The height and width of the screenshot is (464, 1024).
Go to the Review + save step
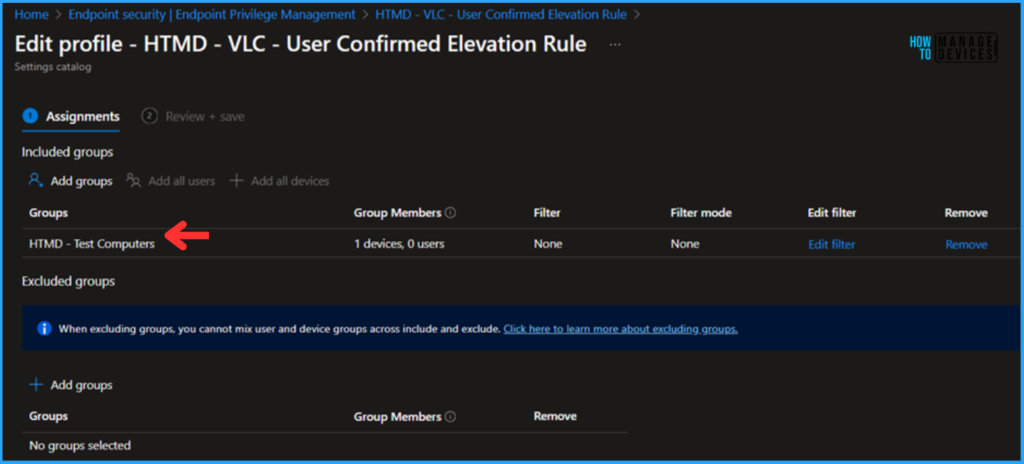[x=193, y=116]
